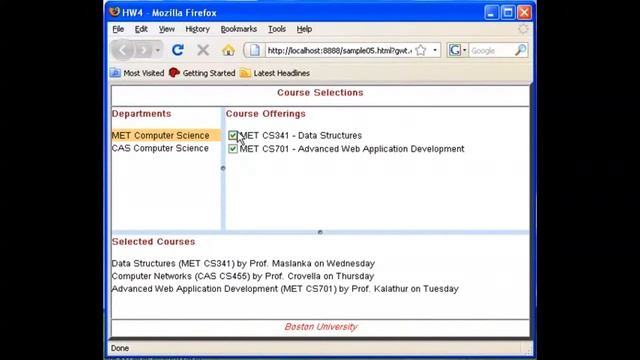640x360 pixels.
Task: Grab the horizontal splitter handle above Selected Courses
Action: pyautogui.click(x=320, y=232)
